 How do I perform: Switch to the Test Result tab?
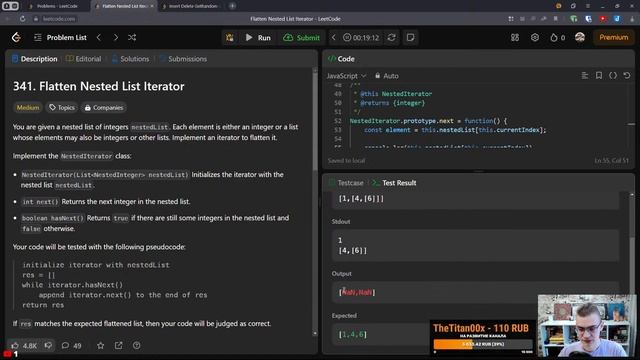394,183
